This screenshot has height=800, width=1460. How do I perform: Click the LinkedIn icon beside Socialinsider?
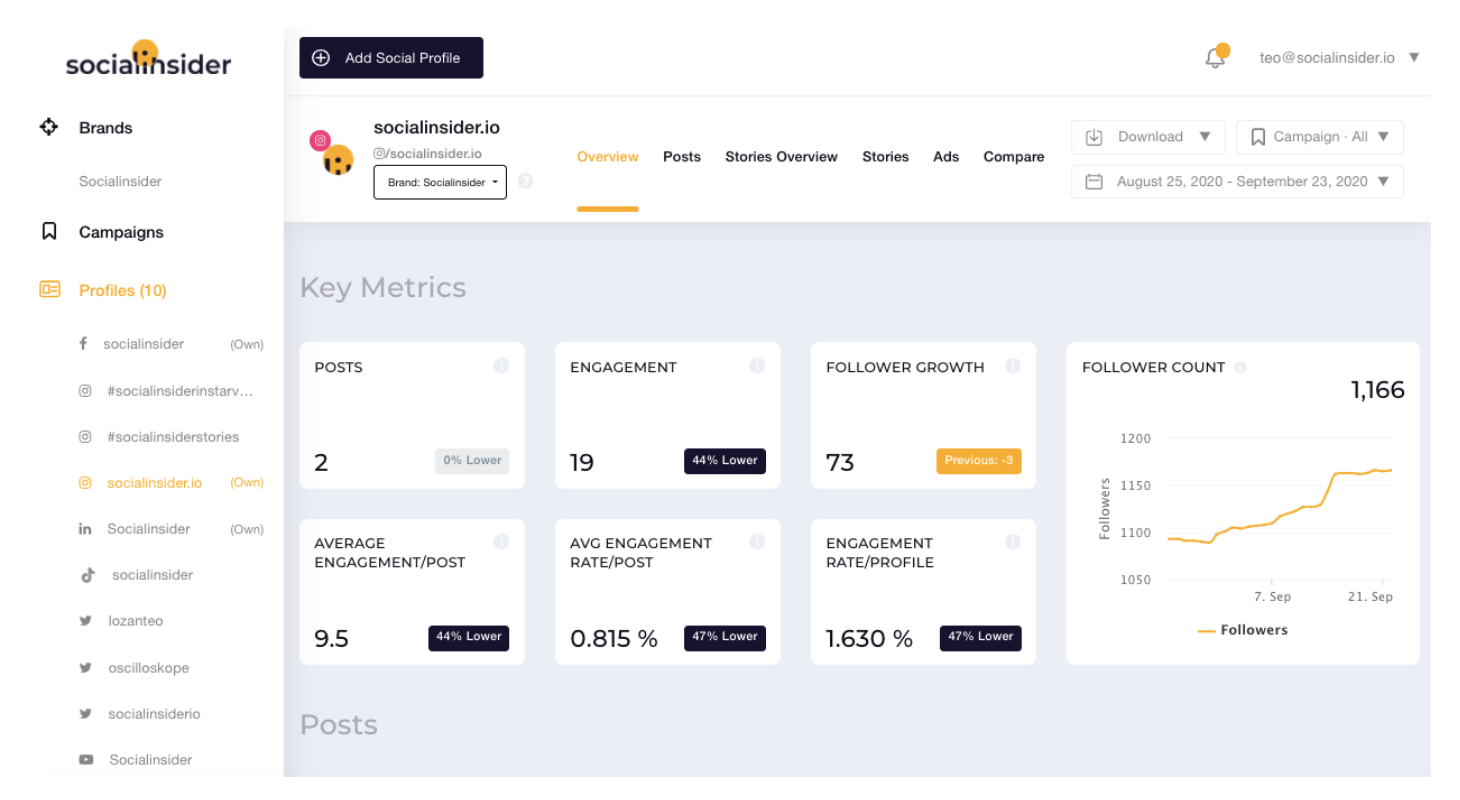(85, 529)
